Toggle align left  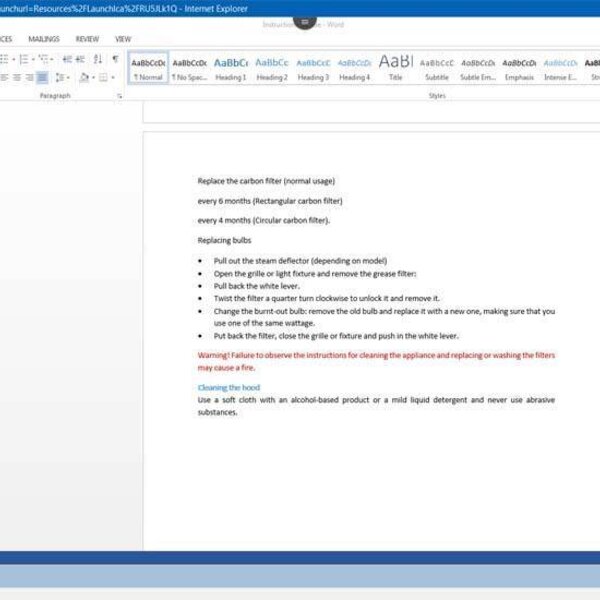point(4,78)
